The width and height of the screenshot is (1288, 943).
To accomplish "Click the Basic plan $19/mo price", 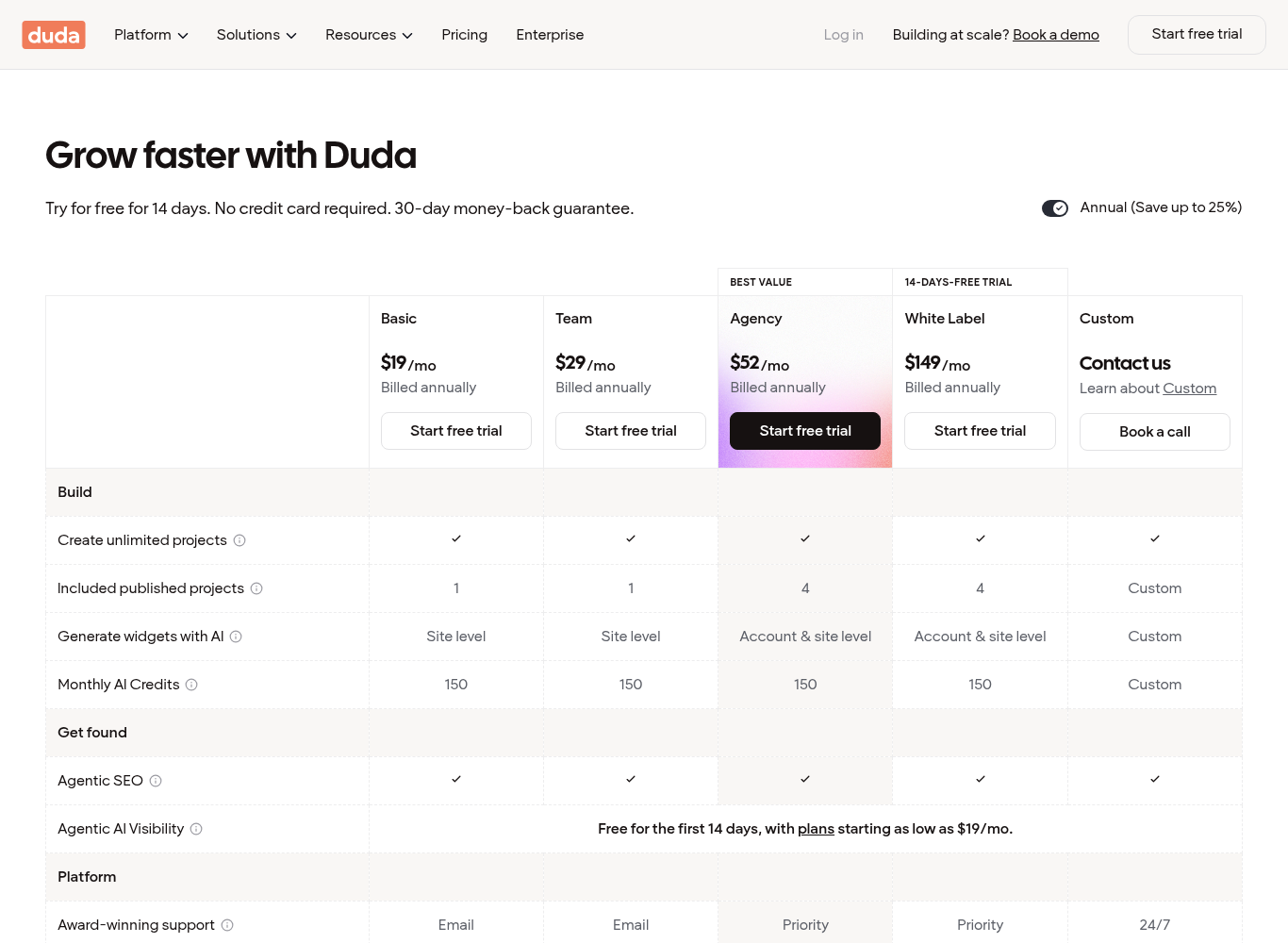I will [x=408, y=363].
